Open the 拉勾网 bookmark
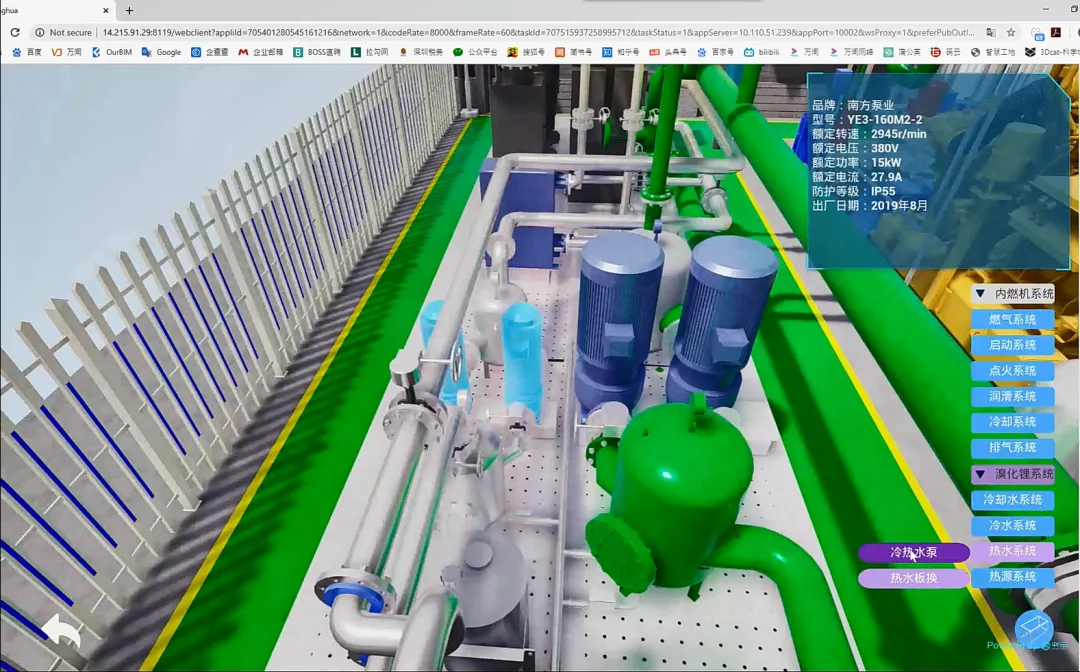Image resolution: width=1080 pixels, height=672 pixels. tap(369, 52)
